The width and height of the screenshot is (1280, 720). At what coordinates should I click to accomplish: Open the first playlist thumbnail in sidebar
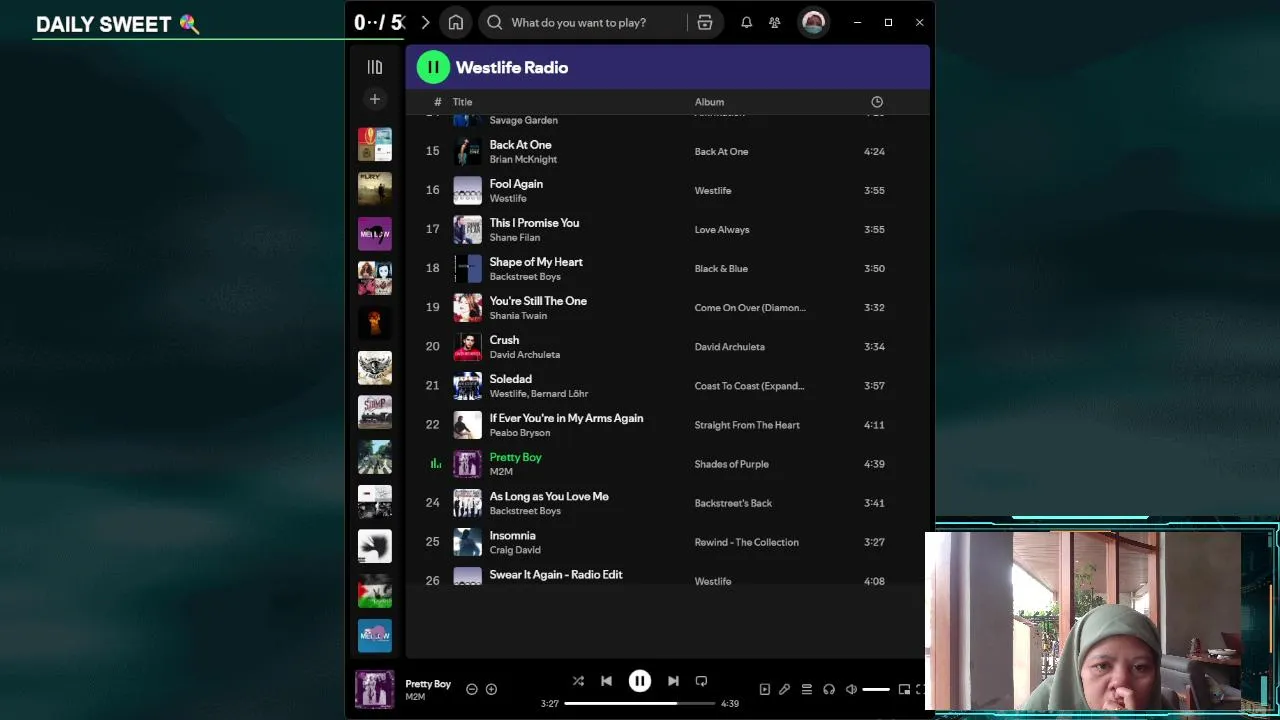click(x=375, y=144)
